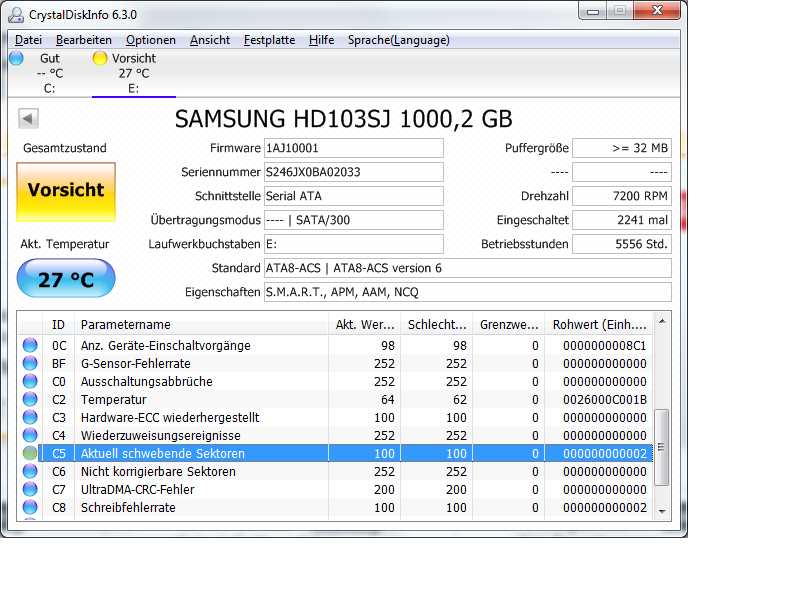Click the SMART list scroll up arrow
The width and height of the screenshot is (800, 600).
pos(662,321)
